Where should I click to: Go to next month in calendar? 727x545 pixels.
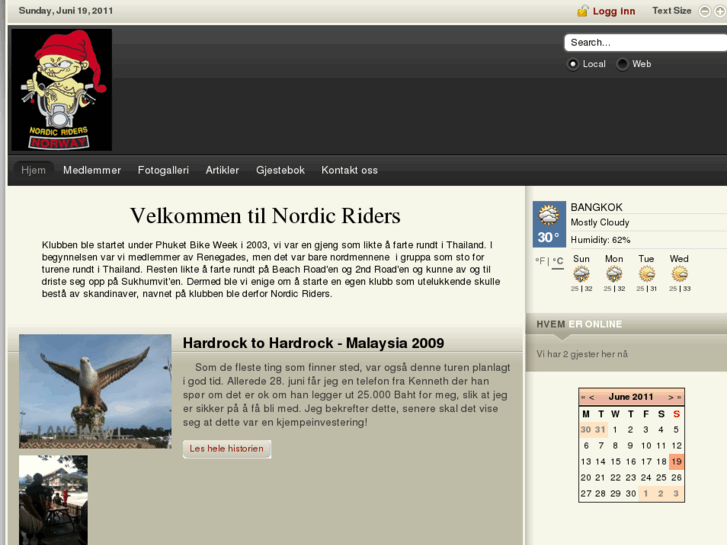[x=670, y=398]
